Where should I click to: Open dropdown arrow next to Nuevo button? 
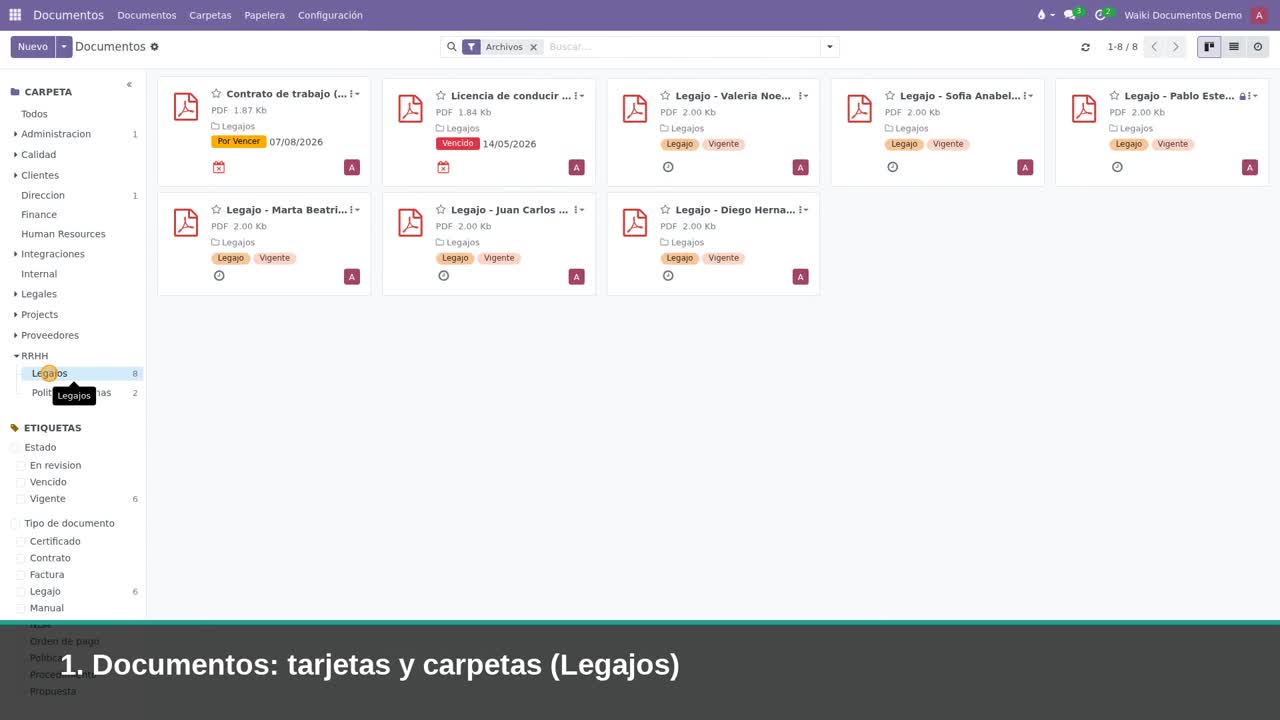pyautogui.click(x=64, y=47)
